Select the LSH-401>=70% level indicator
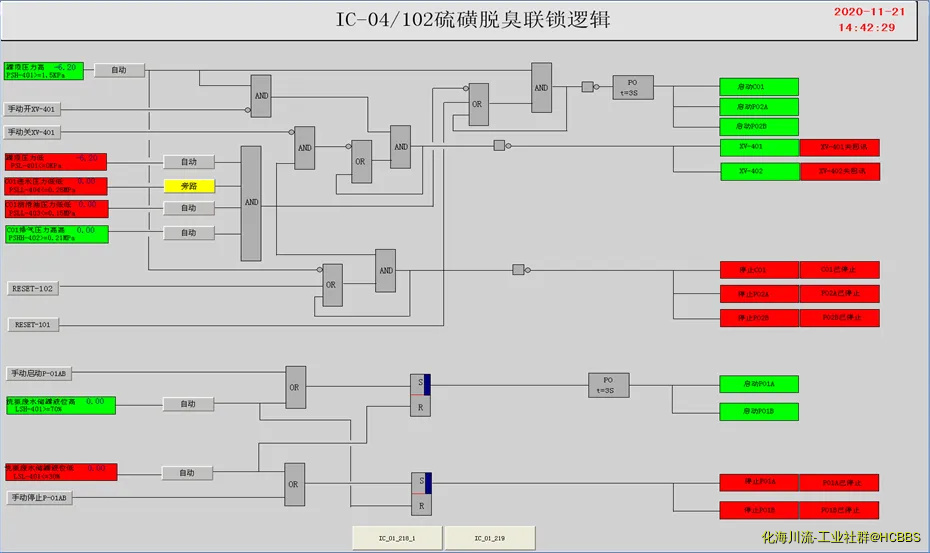930x553 pixels. pyautogui.click(x=60, y=405)
